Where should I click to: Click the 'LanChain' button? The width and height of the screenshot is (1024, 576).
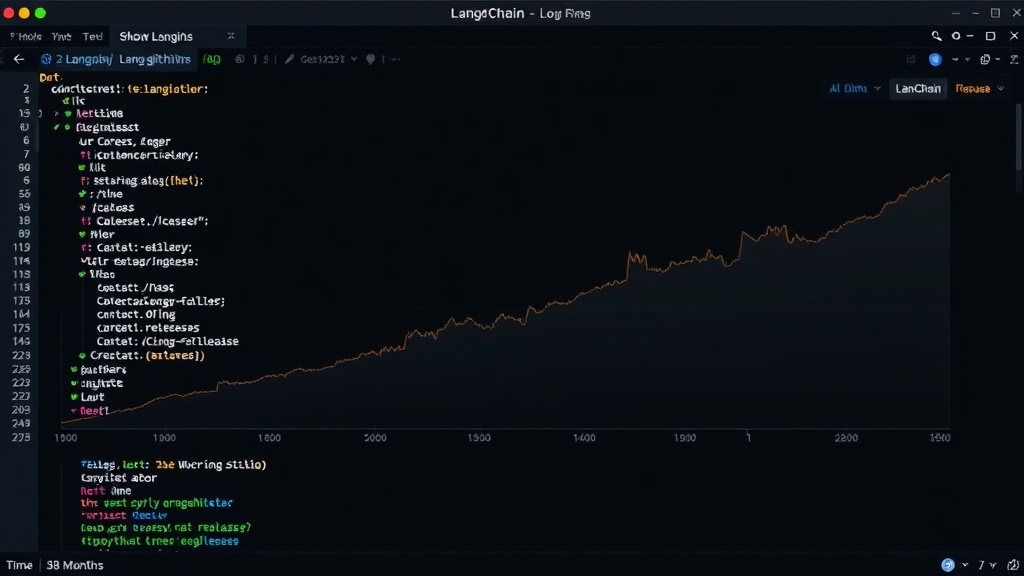point(918,89)
